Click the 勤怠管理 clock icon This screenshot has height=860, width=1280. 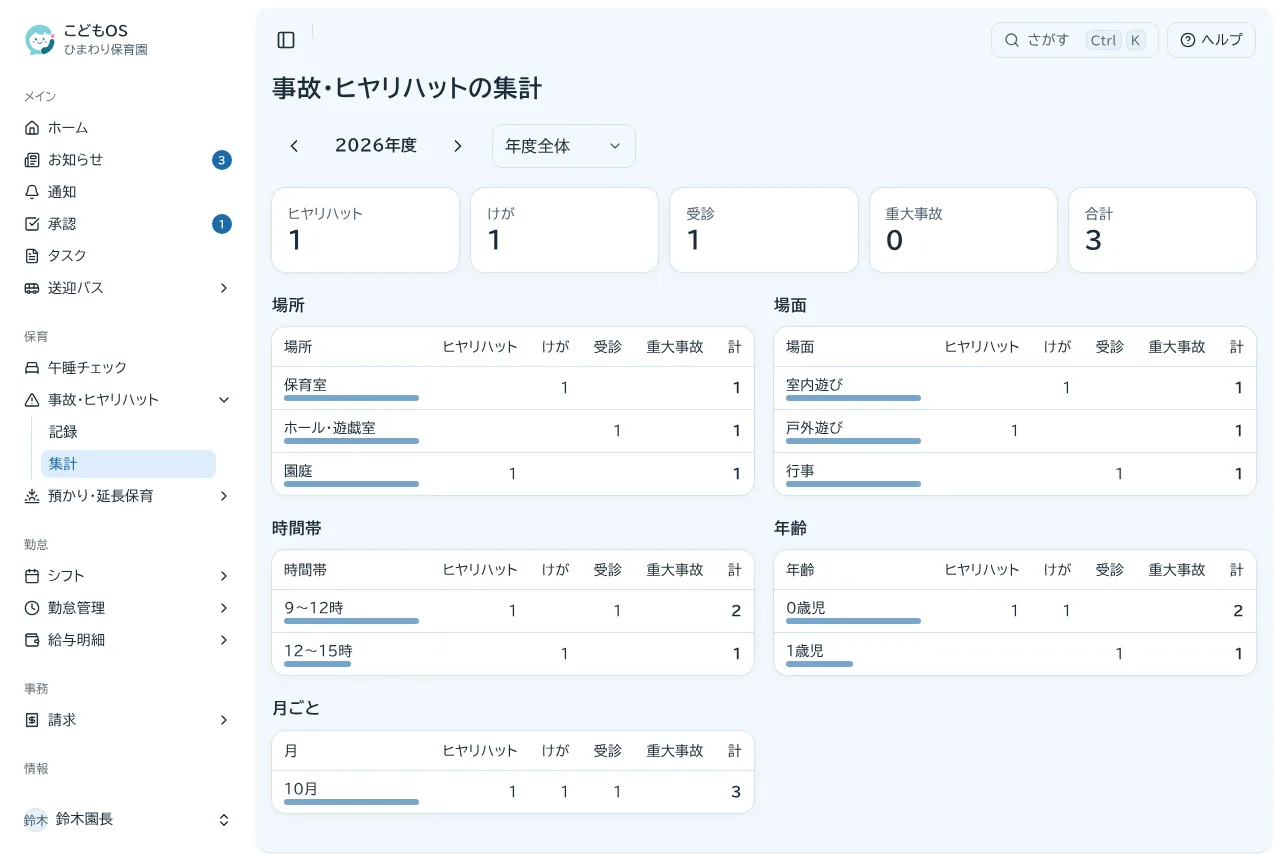pyautogui.click(x=32, y=608)
